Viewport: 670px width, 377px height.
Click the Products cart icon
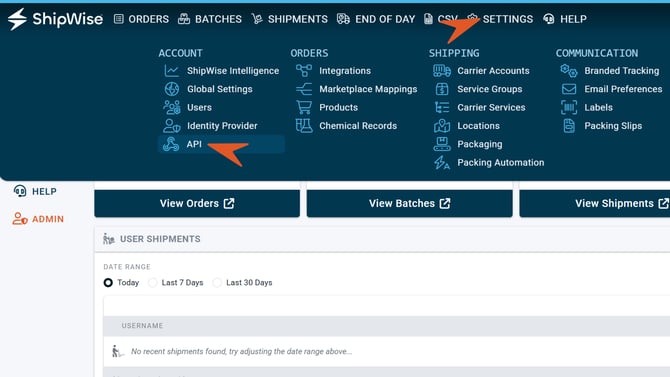tap(304, 107)
